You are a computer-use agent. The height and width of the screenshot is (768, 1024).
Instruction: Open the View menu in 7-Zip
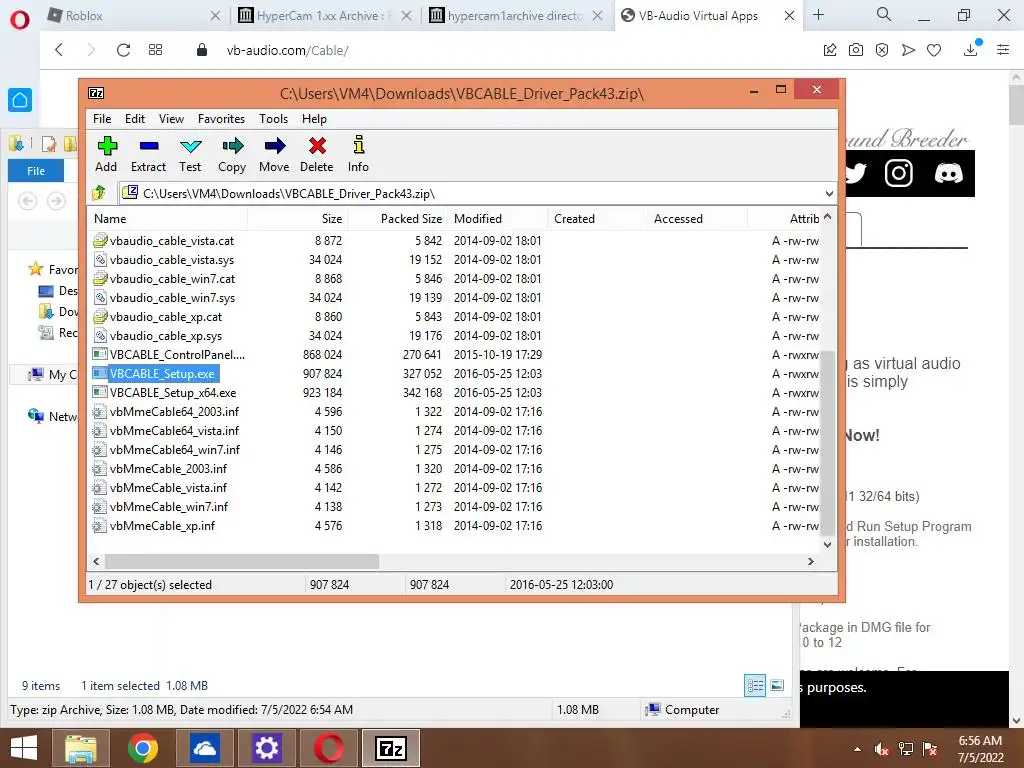171,119
